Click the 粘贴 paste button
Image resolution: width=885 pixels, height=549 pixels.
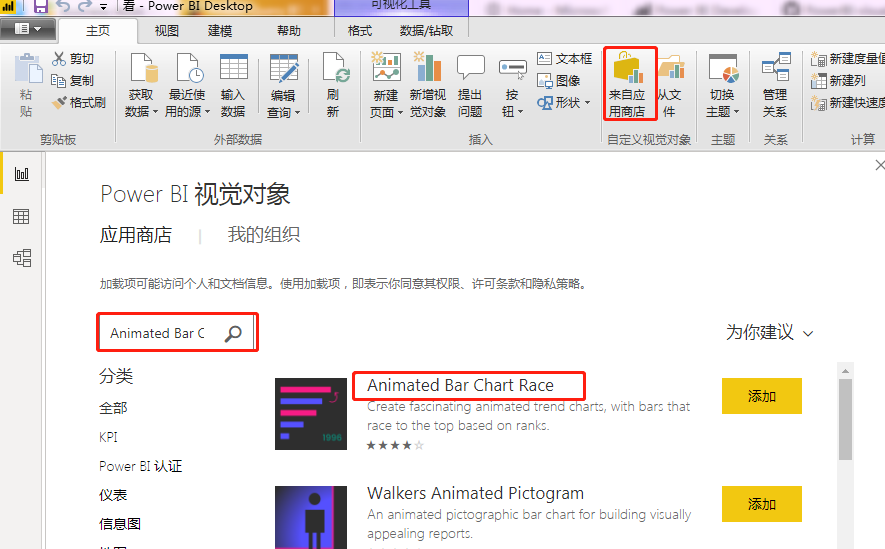coord(27,85)
